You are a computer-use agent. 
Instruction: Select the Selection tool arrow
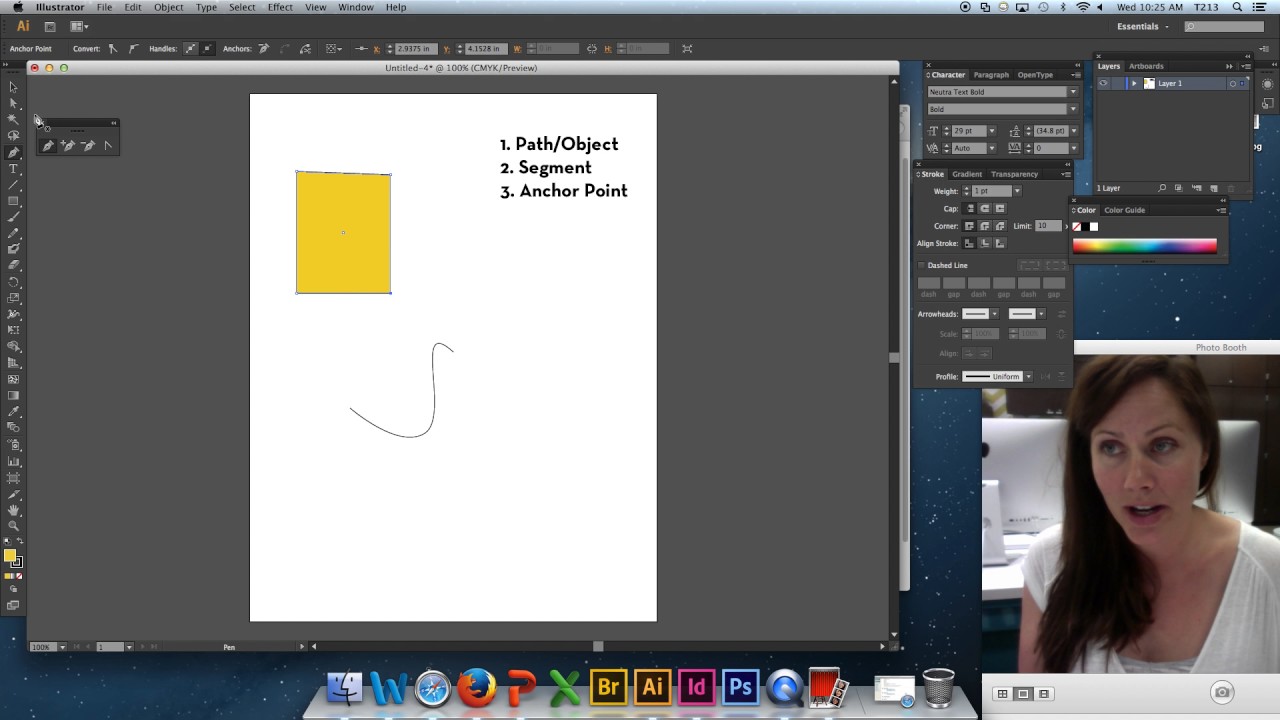click(x=13, y=87)
